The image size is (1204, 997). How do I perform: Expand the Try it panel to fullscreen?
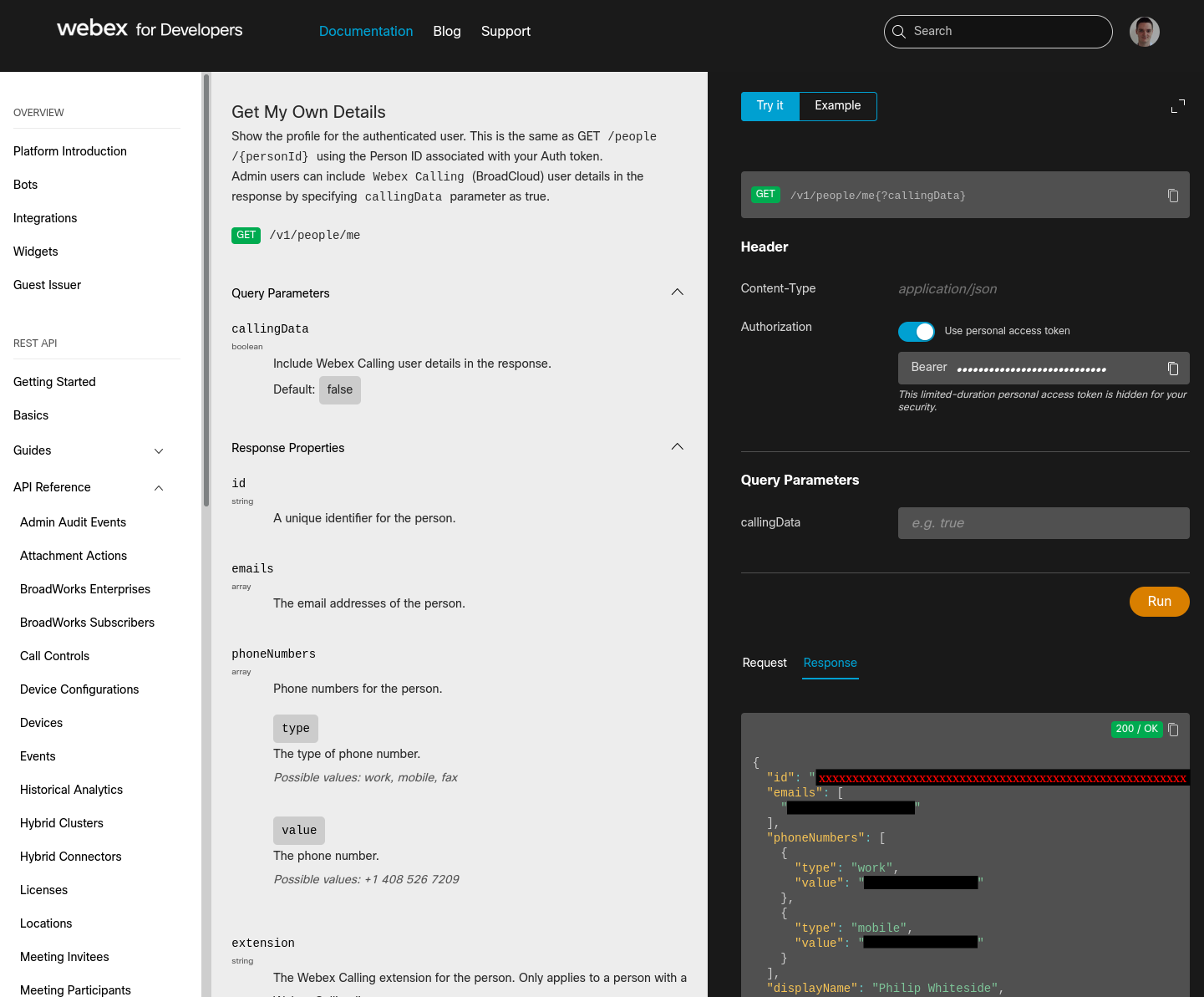1178,106
